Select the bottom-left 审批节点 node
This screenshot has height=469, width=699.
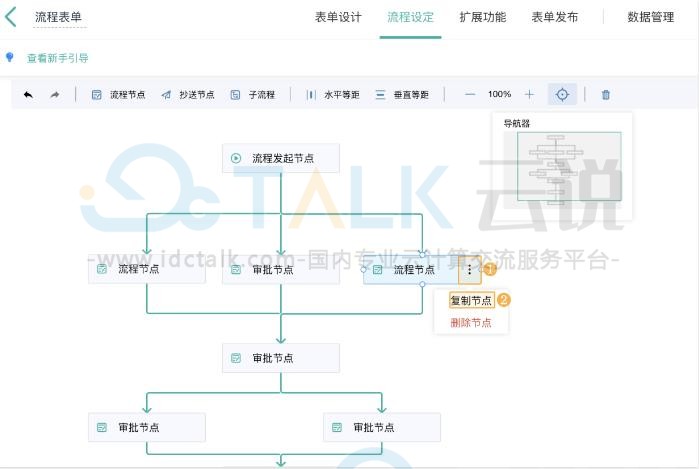pos(147,427)
